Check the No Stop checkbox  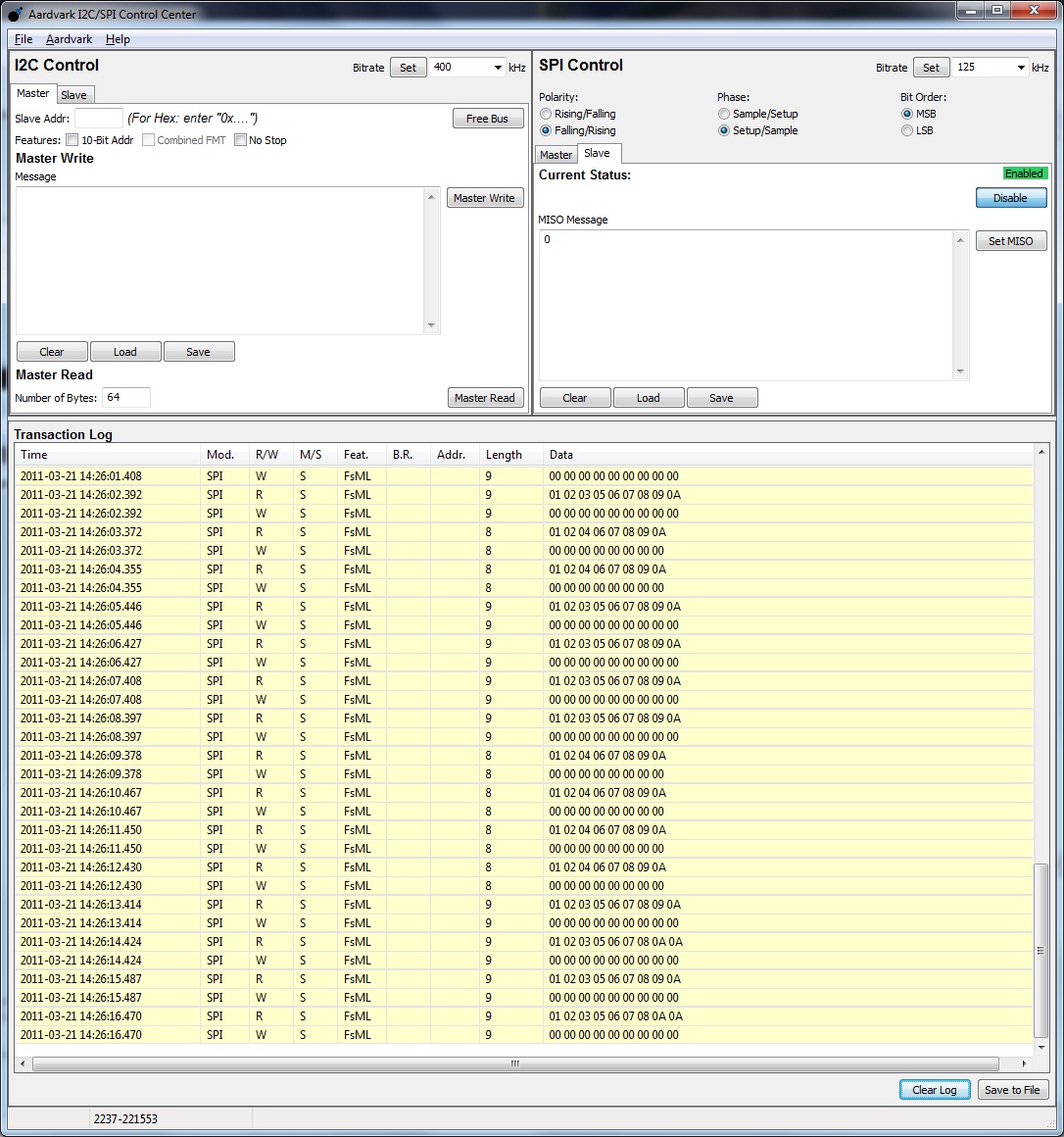(240, 140)
